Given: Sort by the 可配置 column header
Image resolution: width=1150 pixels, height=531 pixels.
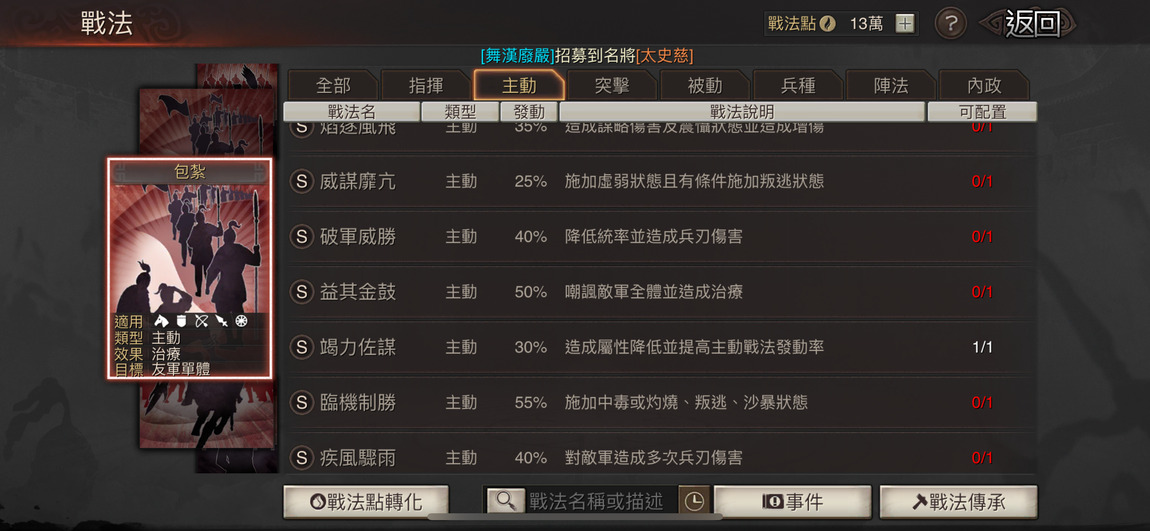Looking at the screenshot, I should pos(982,111).
